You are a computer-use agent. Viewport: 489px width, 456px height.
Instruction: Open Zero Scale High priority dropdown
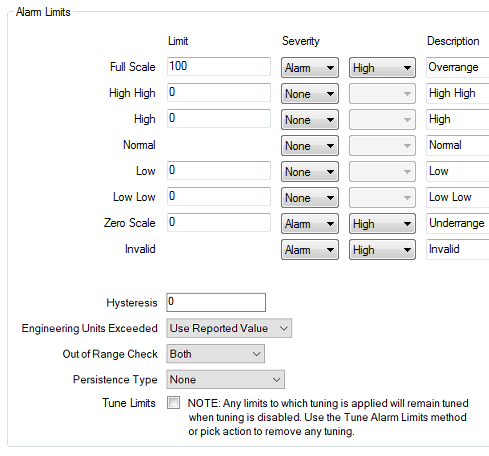point(382,224)
